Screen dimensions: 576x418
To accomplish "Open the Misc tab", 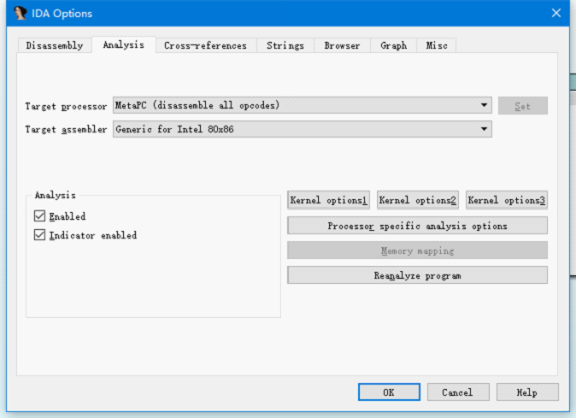I will pos(436,46).
